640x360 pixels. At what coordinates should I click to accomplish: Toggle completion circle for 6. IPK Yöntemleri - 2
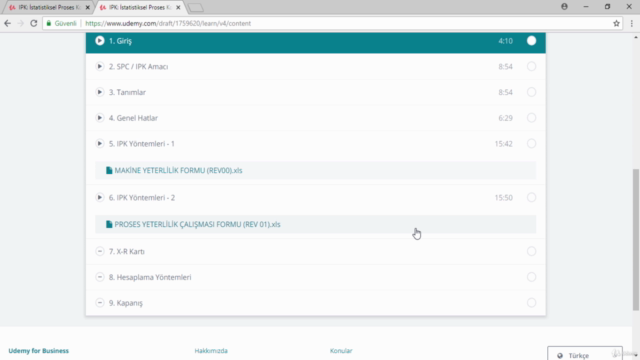point(531,198)
